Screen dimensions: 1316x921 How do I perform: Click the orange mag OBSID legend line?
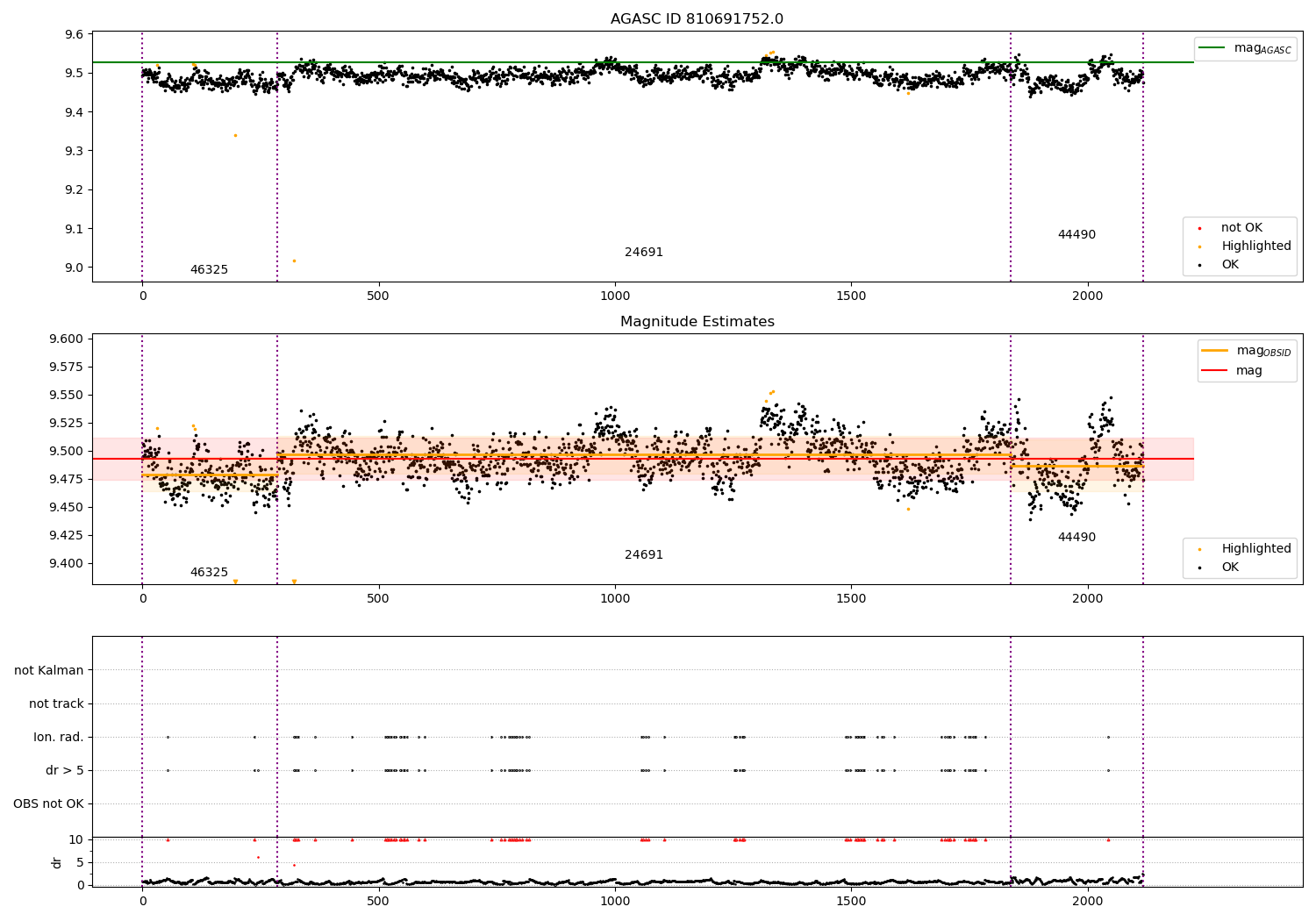pyautogui.click(x=1215, y=351)
